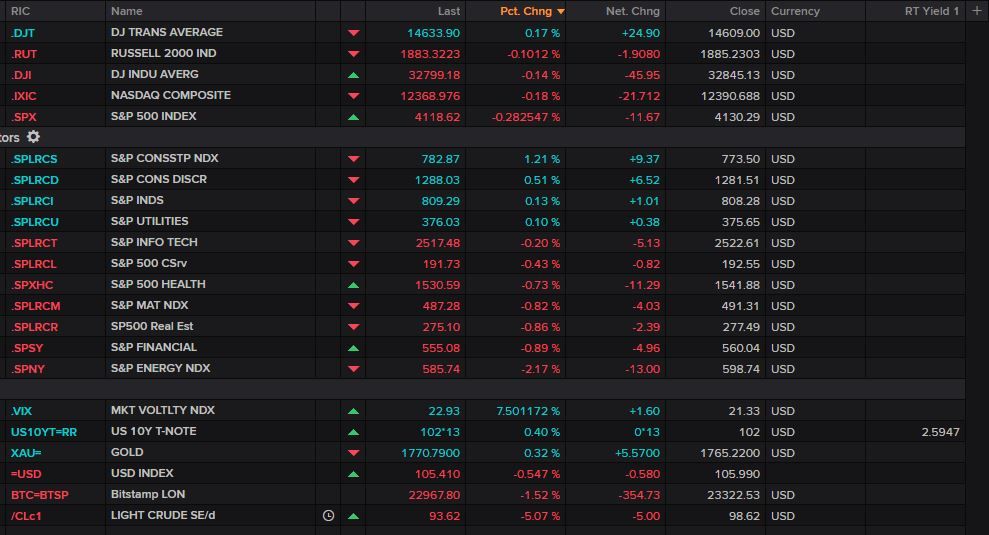Open the /CLc1 instrument code

pyautogui.click(x=26, y=516)
